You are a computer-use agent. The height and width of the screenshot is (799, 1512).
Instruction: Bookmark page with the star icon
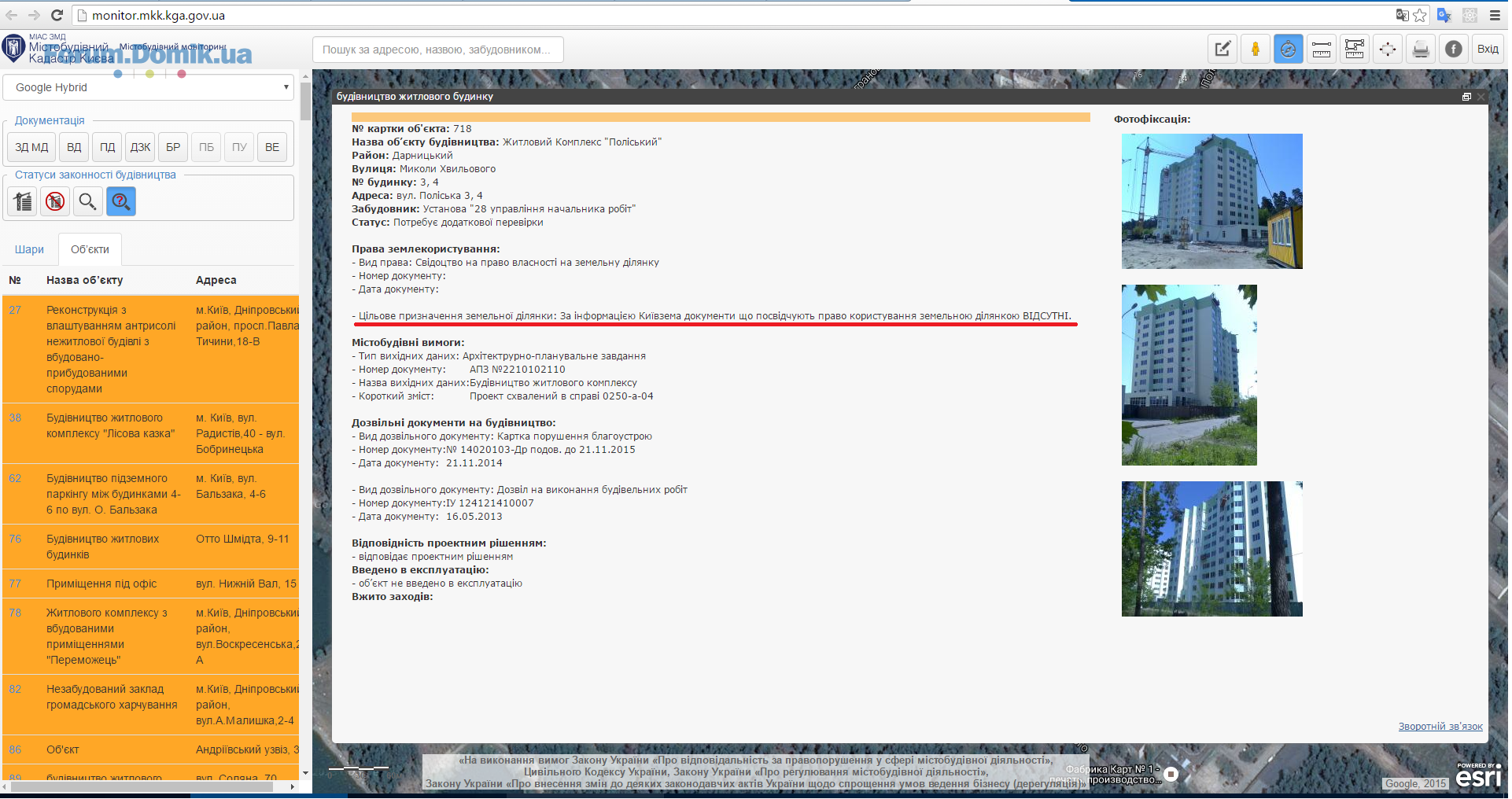[x=1419, y=15]
